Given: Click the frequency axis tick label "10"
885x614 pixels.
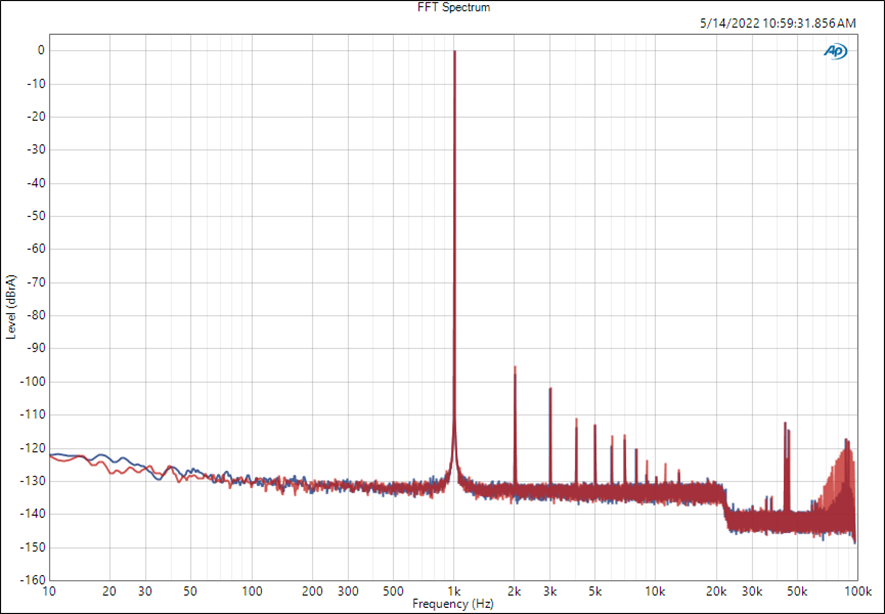Looking at the screenshot, I should tap(50, 591).
